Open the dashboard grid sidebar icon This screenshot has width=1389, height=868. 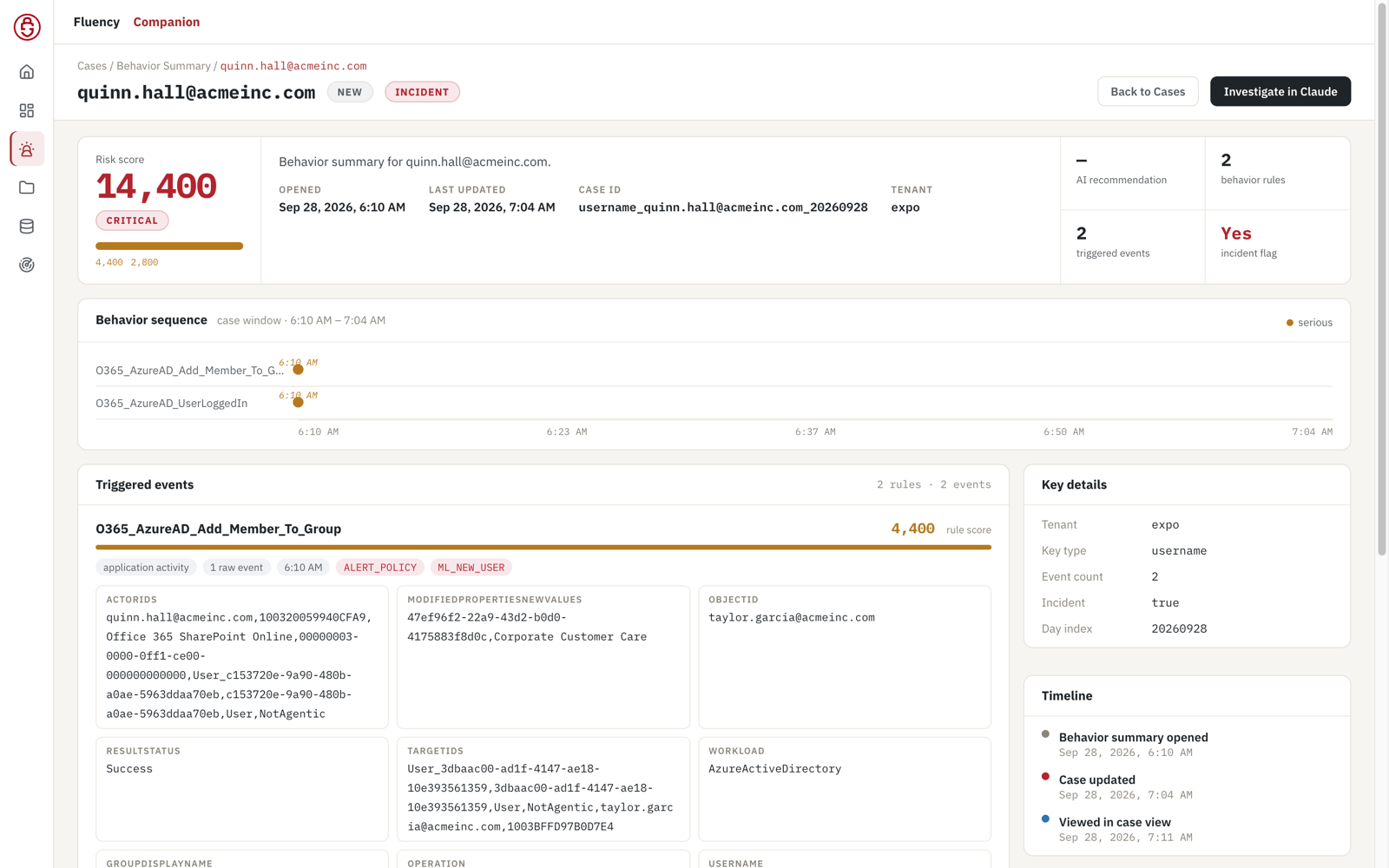coord(27,110)
